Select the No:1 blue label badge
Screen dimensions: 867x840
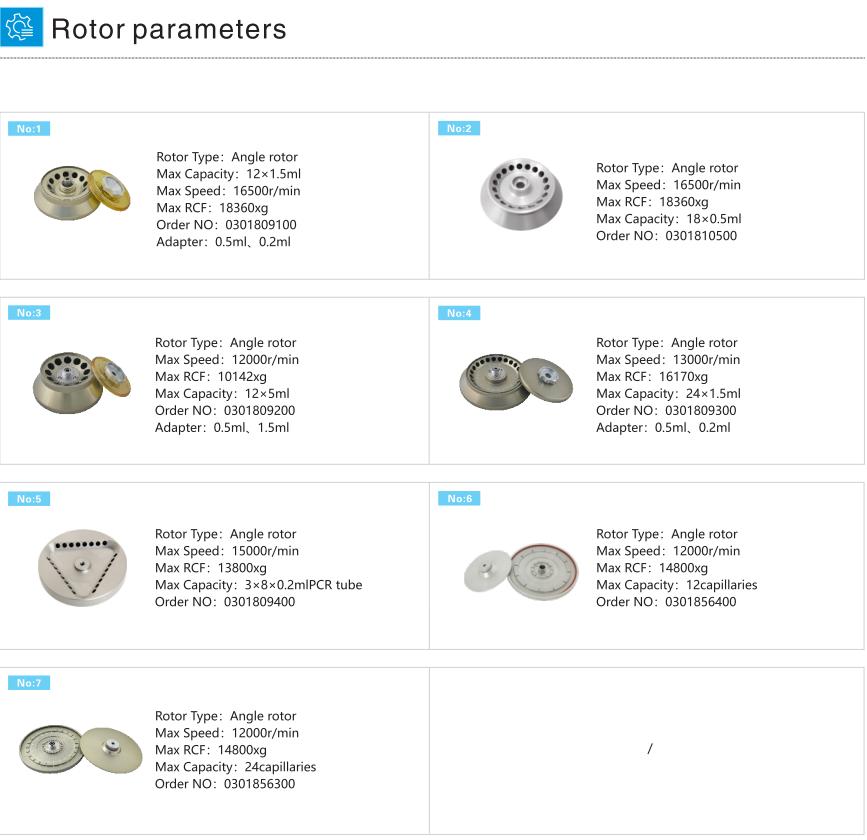click(29, 129)
